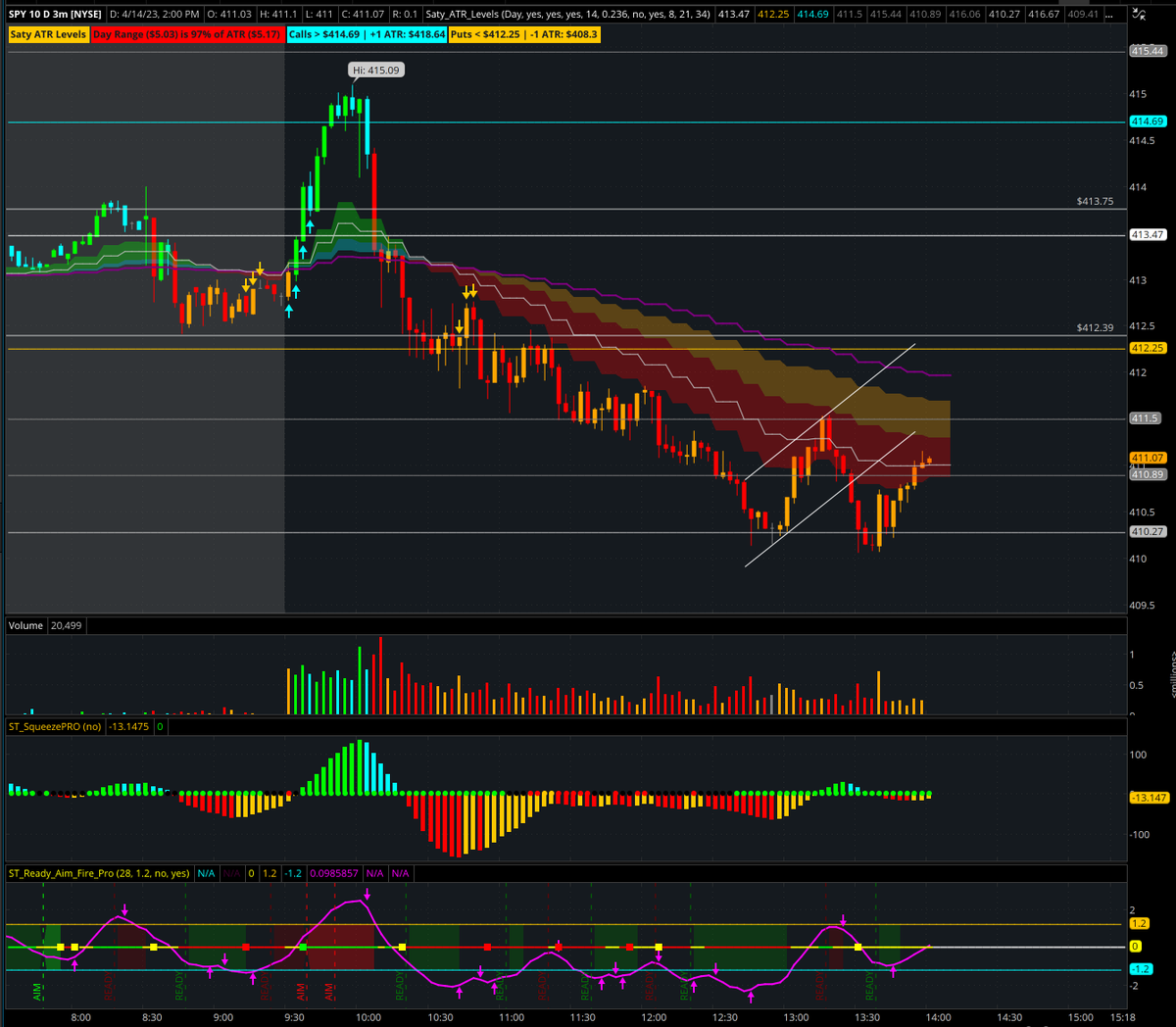This screenshot has width=1176, height=1027.
Task: Click the red Day Range 97% of ATR label
Action: coord(186,34)
